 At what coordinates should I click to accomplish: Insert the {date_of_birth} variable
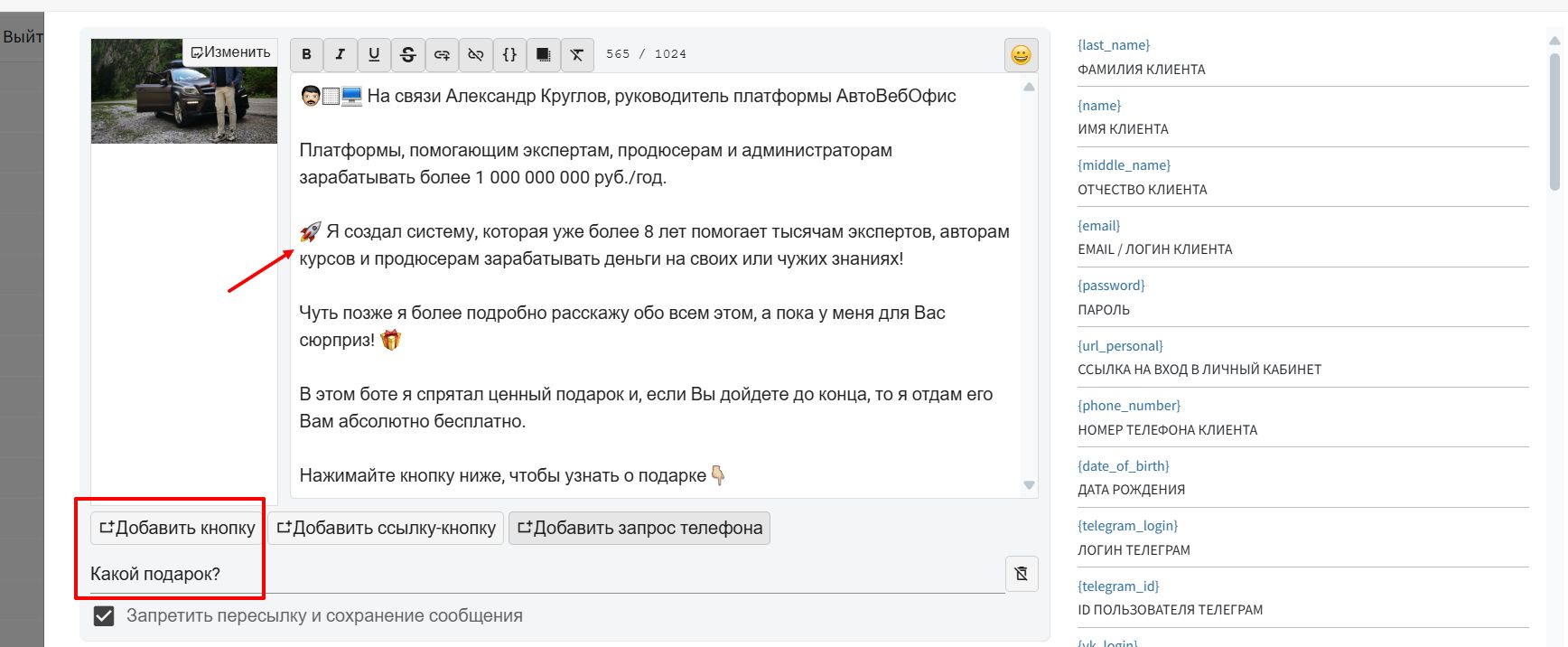tap(1124, 466)
